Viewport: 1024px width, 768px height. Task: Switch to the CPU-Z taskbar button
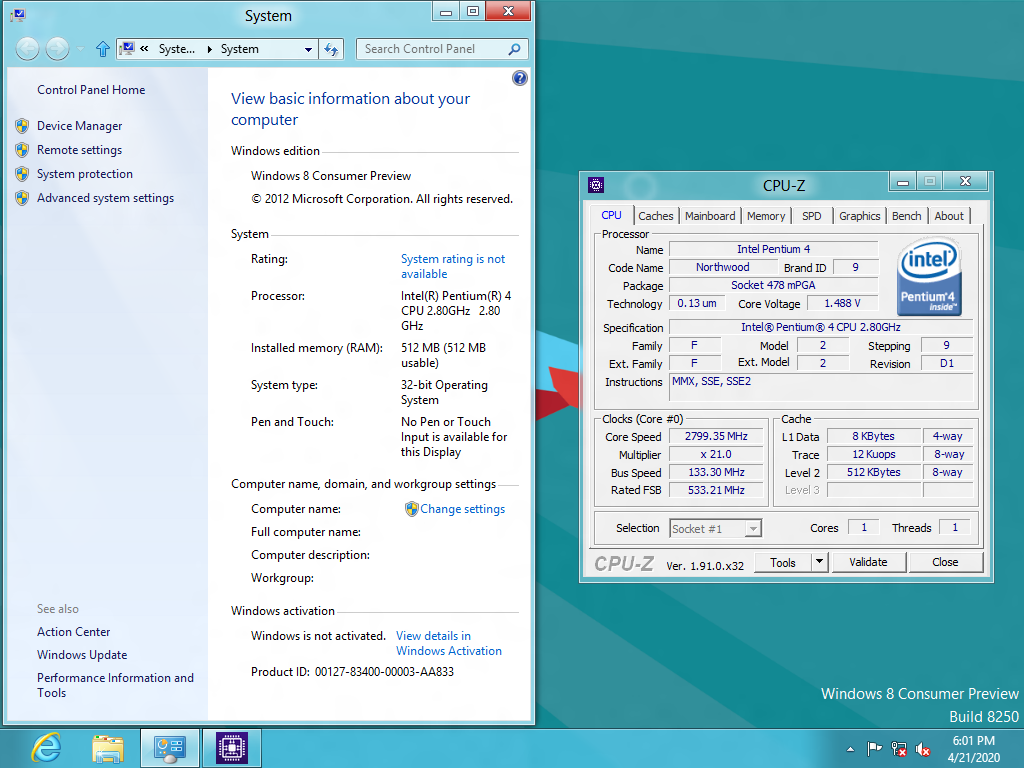click(x=232, y=748)
